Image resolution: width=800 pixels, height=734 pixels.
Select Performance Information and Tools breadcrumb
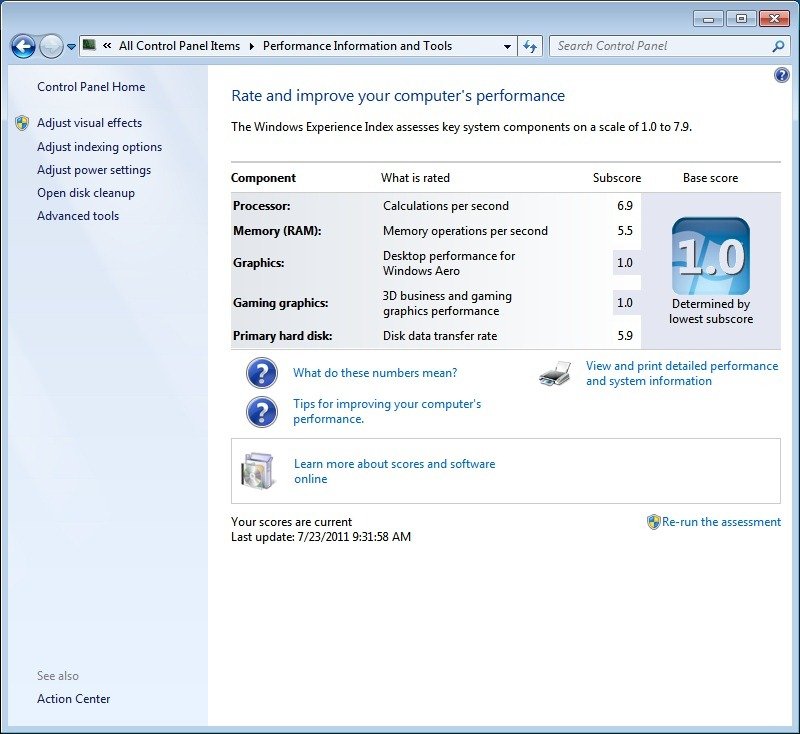(357, 46)
